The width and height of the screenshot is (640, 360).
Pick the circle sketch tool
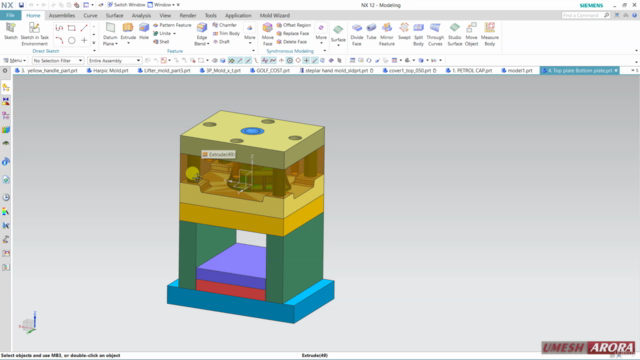pos(71,40)
